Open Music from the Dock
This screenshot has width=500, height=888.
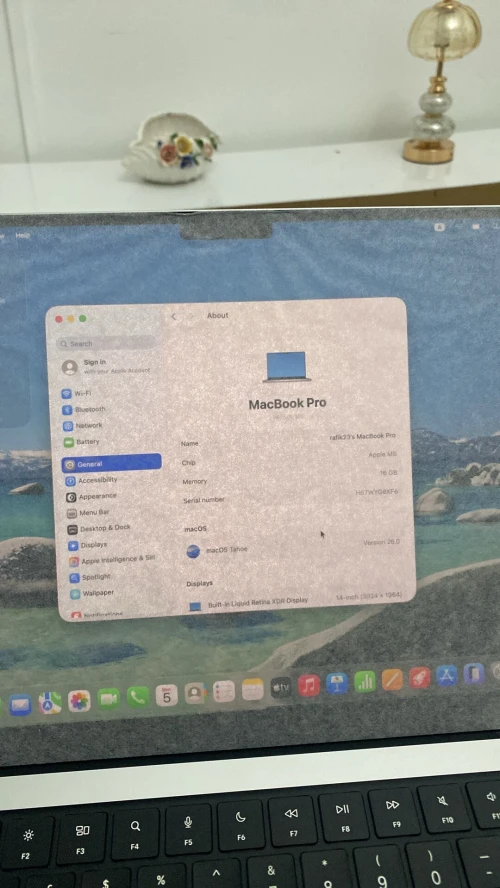[309, 685]
